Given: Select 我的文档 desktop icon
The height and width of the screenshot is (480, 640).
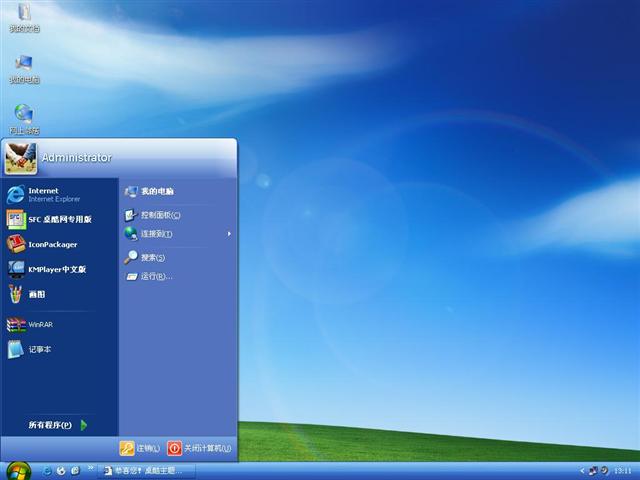Looking at the screenshot, I should [24, 17].
